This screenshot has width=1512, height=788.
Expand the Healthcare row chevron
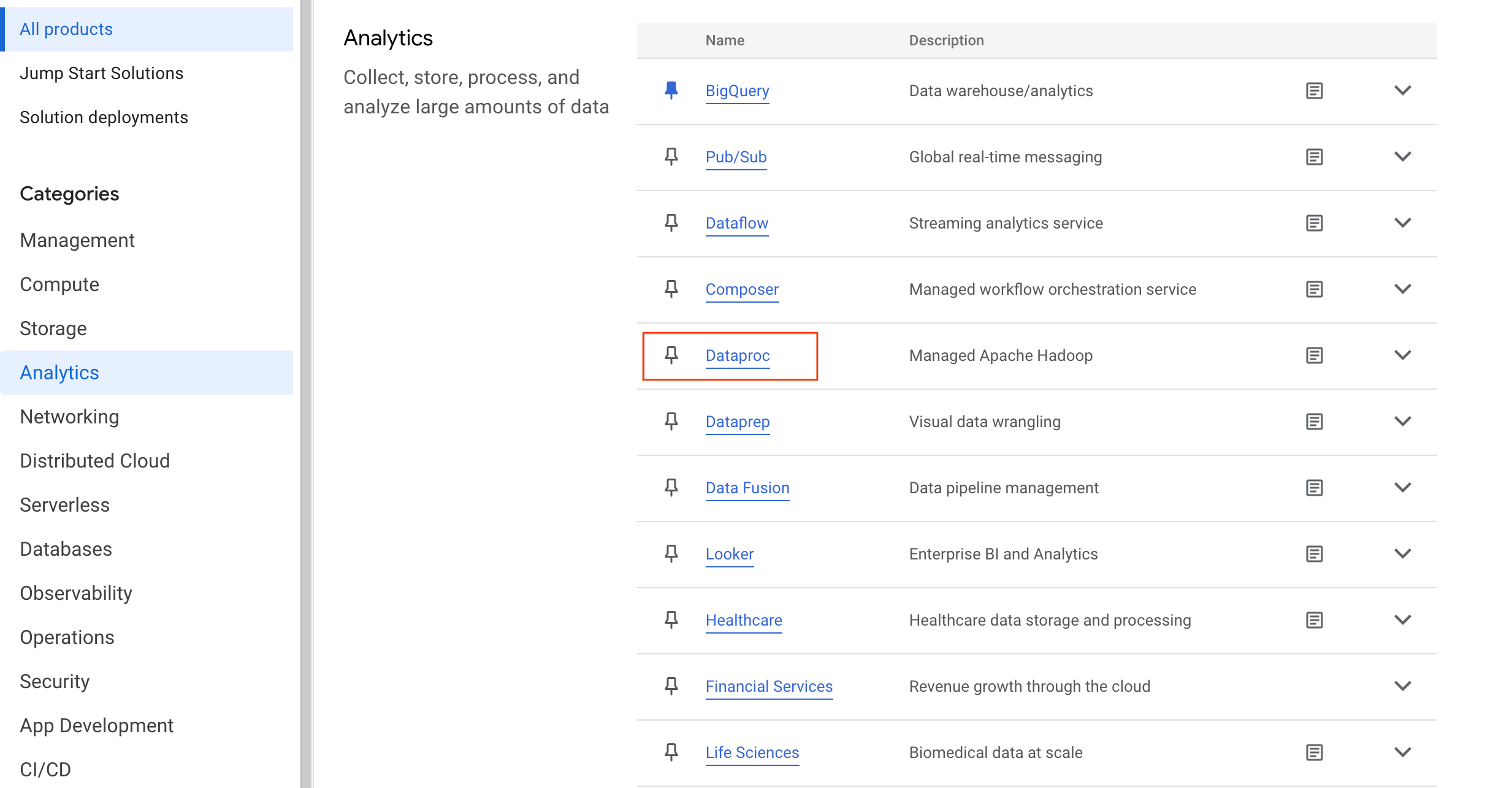tap(1403, 620)
